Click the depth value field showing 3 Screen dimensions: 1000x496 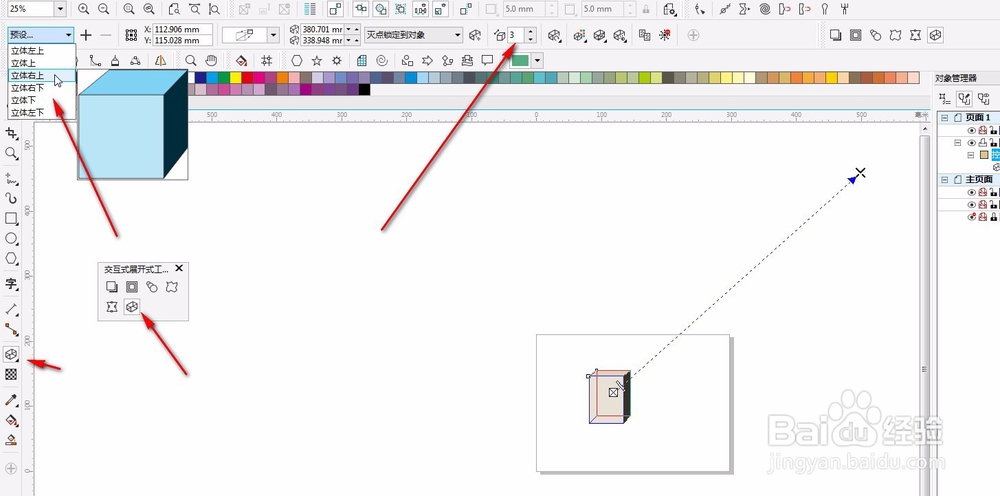click(x=516, y=35)
